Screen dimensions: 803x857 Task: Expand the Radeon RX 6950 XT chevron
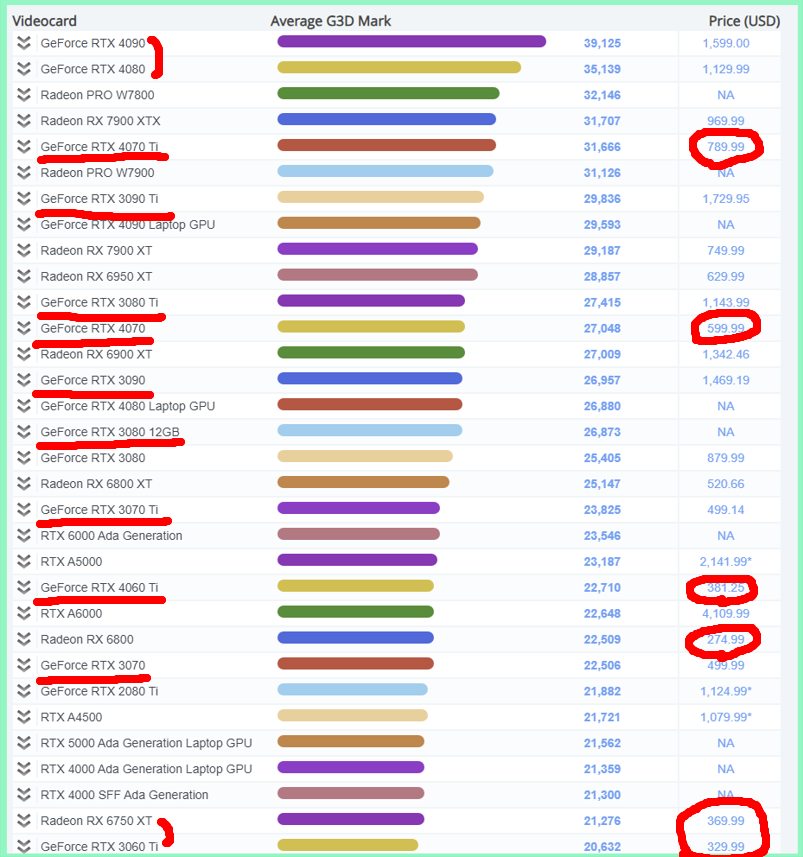(x=24, y=276)
